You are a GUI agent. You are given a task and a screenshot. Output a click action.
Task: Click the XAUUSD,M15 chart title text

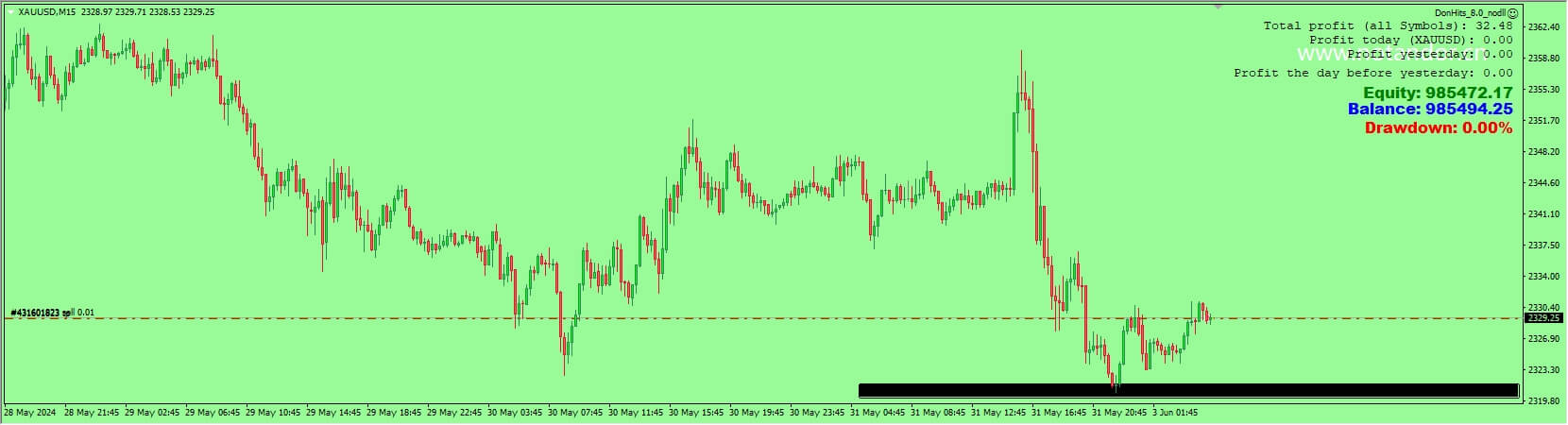[x=47, y=12]
